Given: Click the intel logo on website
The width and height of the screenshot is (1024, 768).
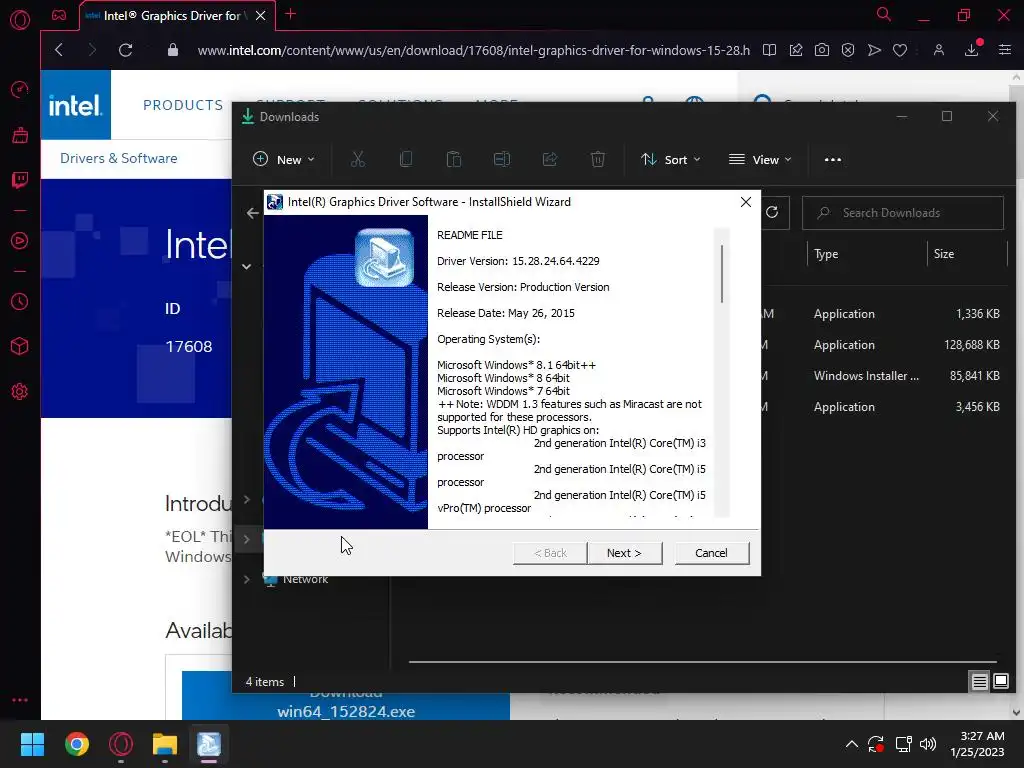Looking at the screenshot, I should tap(75, 105).
